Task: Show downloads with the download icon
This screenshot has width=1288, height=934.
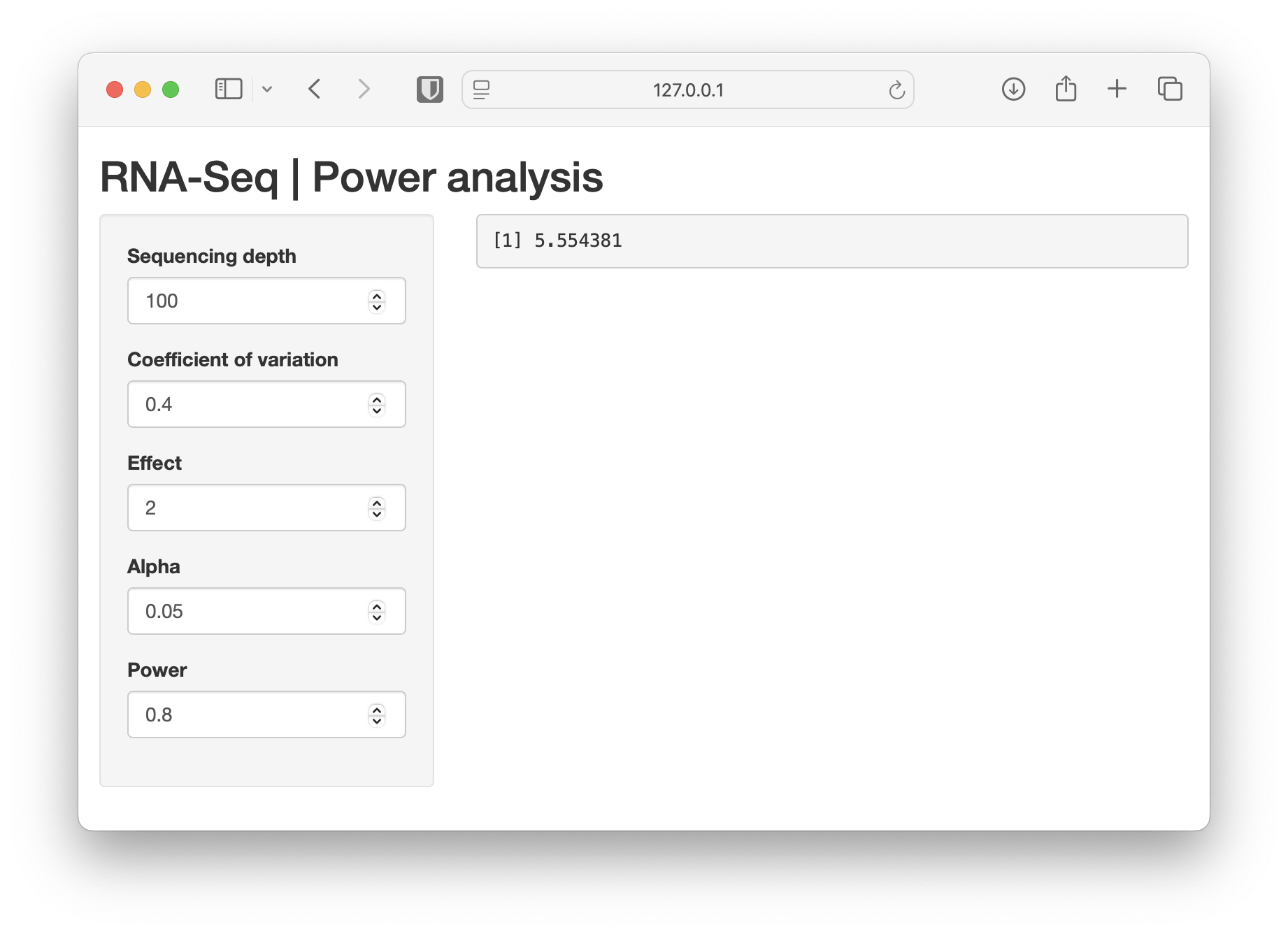Action: (1013, 89)
